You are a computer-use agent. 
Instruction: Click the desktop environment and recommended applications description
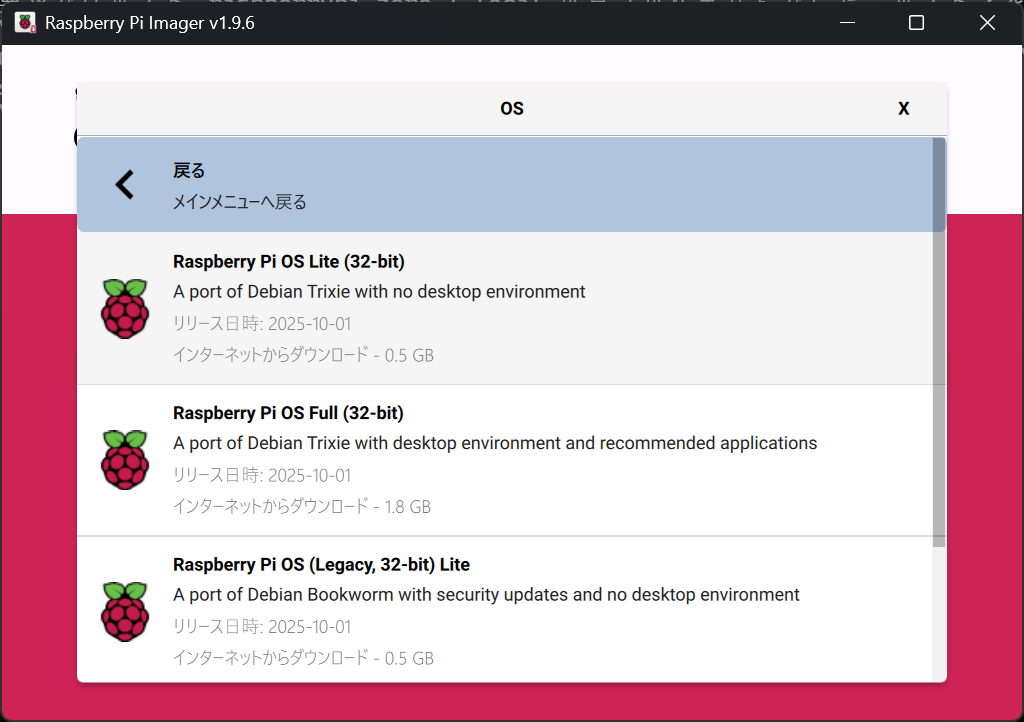495,443
